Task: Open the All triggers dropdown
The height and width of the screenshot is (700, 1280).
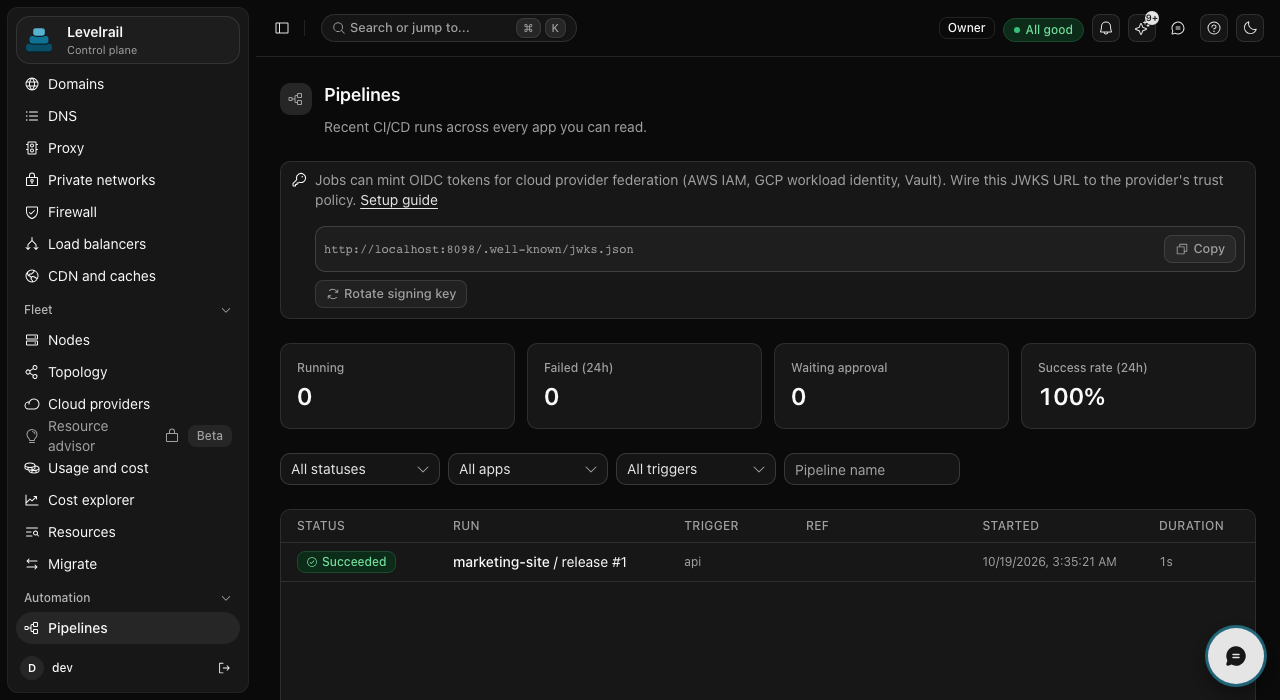Action: (x=696, y=469)
